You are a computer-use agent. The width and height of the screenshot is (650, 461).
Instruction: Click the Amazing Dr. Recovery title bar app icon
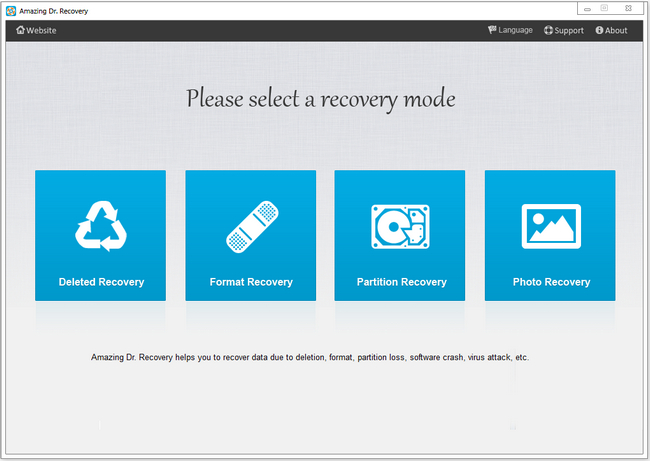(x=10, y=9)
